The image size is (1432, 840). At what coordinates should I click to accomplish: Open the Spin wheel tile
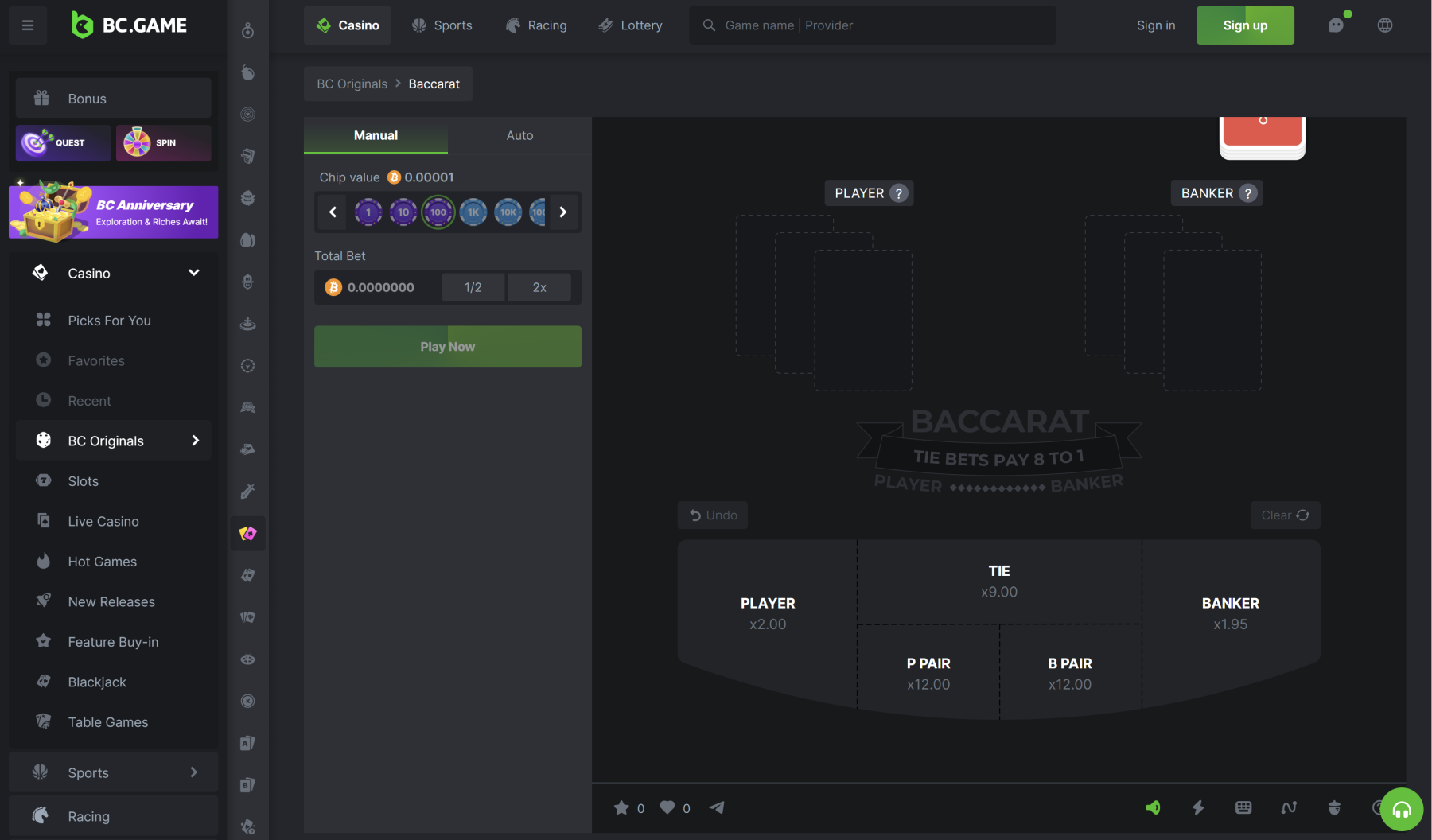click(163, 143)
